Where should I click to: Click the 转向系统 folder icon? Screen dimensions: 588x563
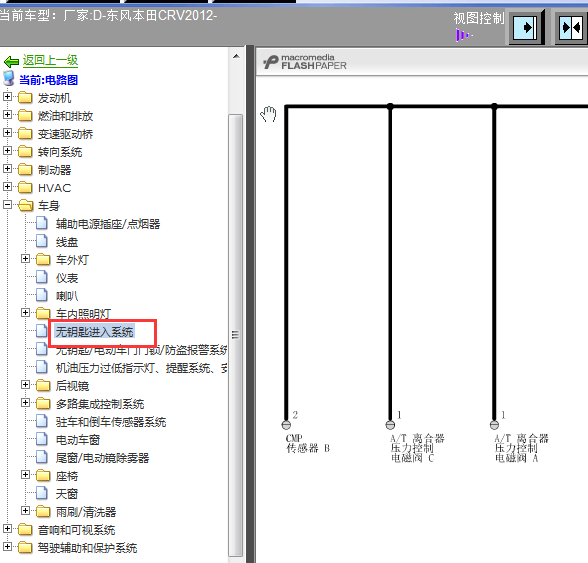[25, 152]
